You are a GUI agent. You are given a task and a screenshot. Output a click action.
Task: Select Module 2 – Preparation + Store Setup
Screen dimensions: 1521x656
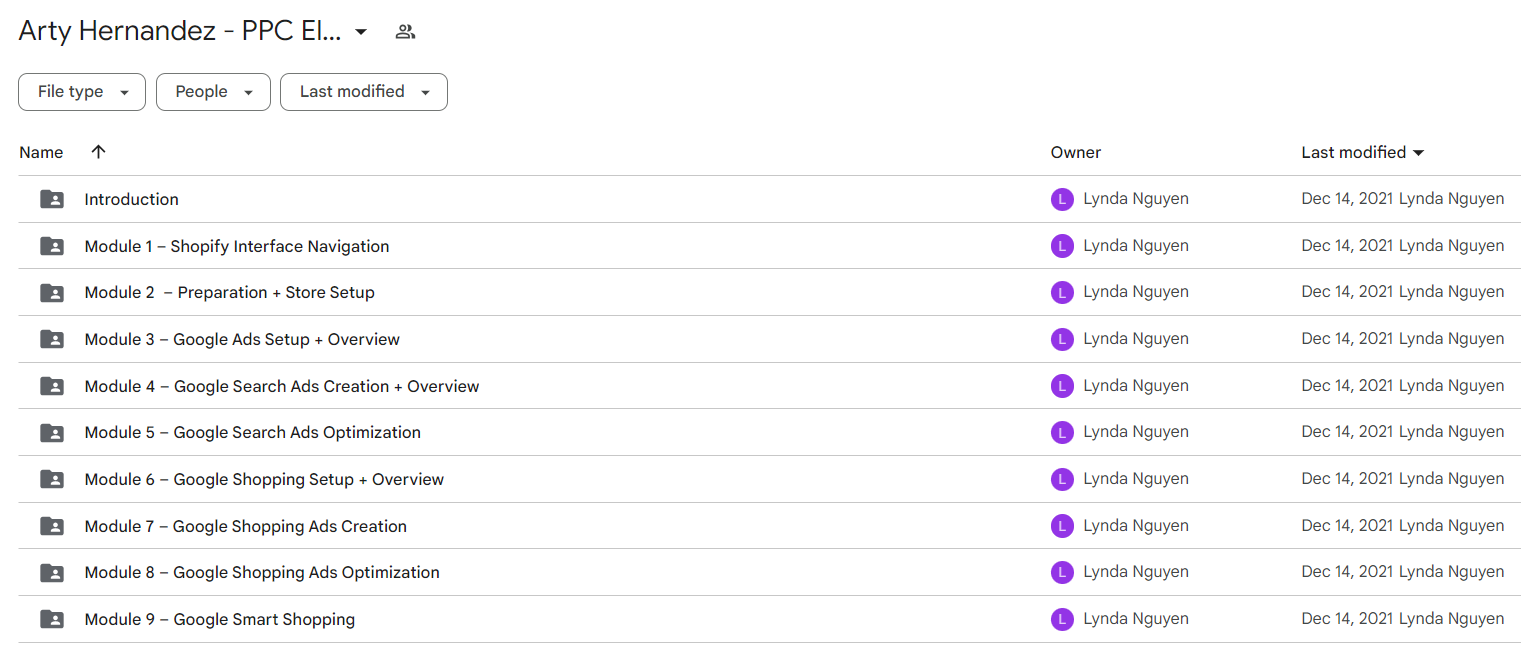point(229,293)
